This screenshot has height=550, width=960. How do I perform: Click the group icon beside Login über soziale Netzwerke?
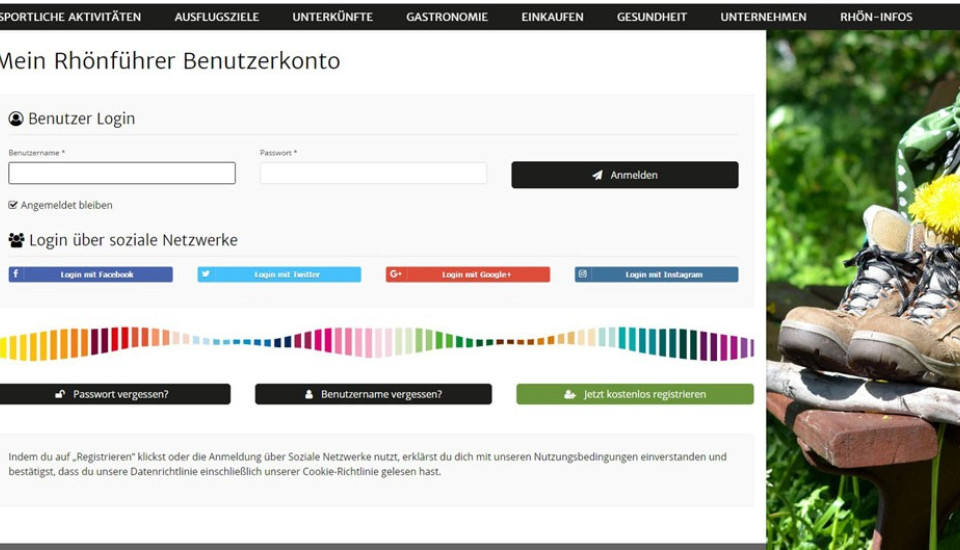click(x=17, y=240)
